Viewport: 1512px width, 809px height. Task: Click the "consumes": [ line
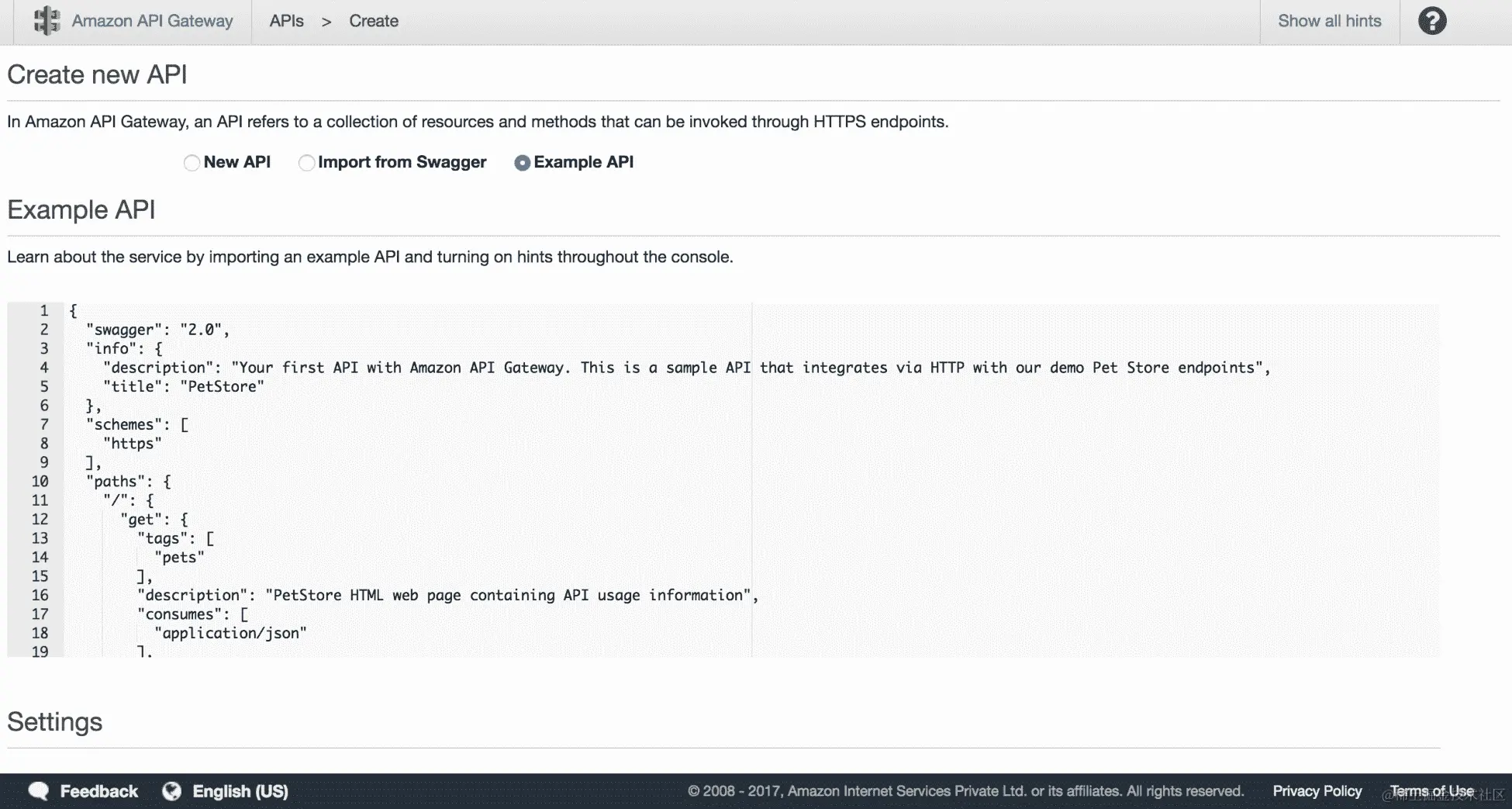(x=192, y=614)
